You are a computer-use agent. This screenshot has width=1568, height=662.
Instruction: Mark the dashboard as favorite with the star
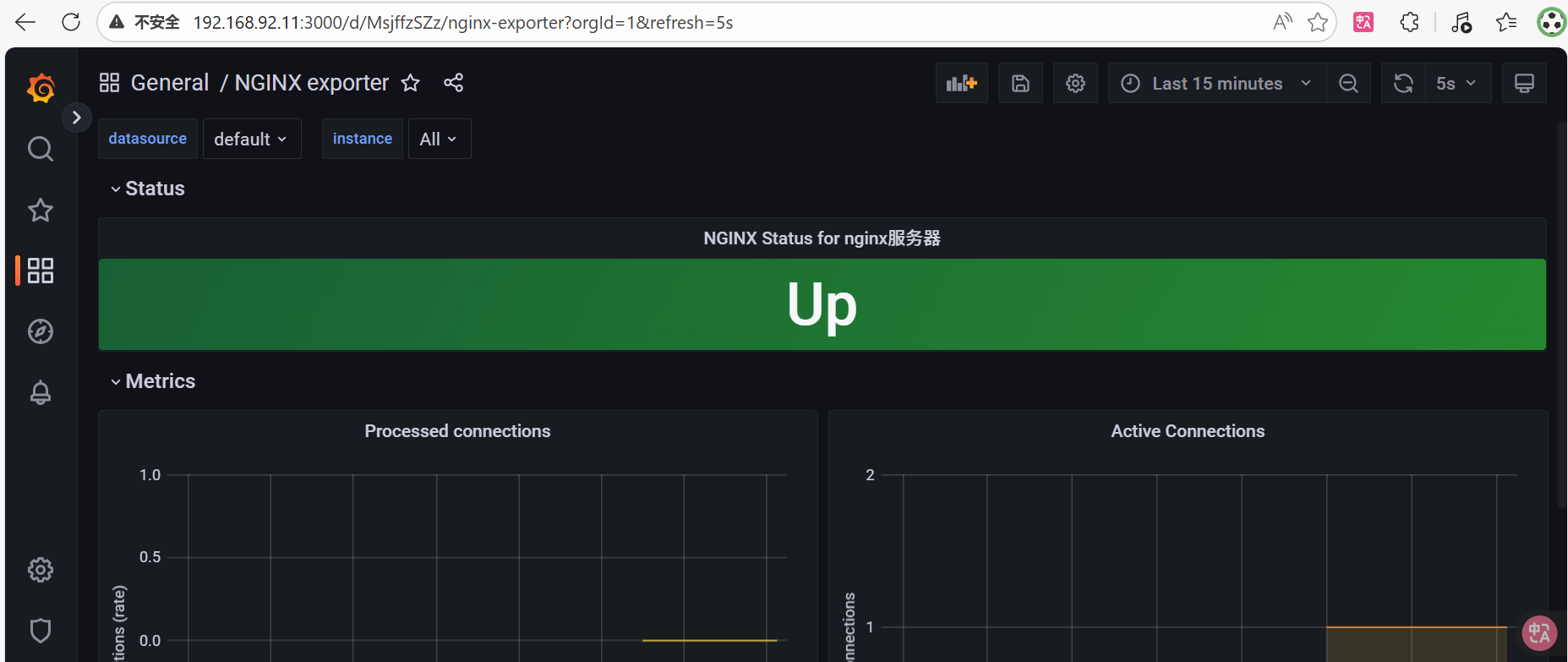point(410,83)
